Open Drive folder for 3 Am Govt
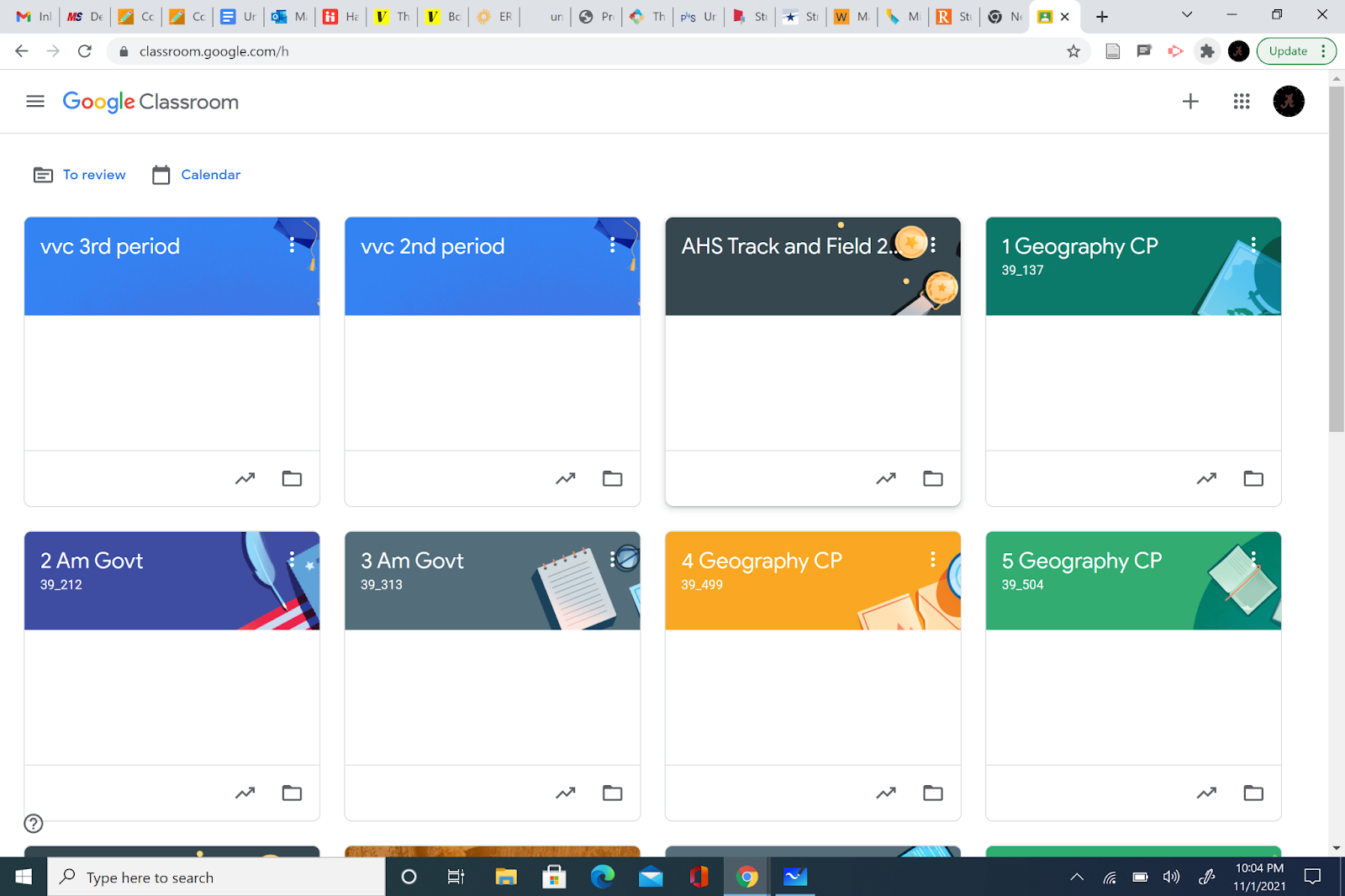Screen dimensions: 1345x896 [613, 793]
